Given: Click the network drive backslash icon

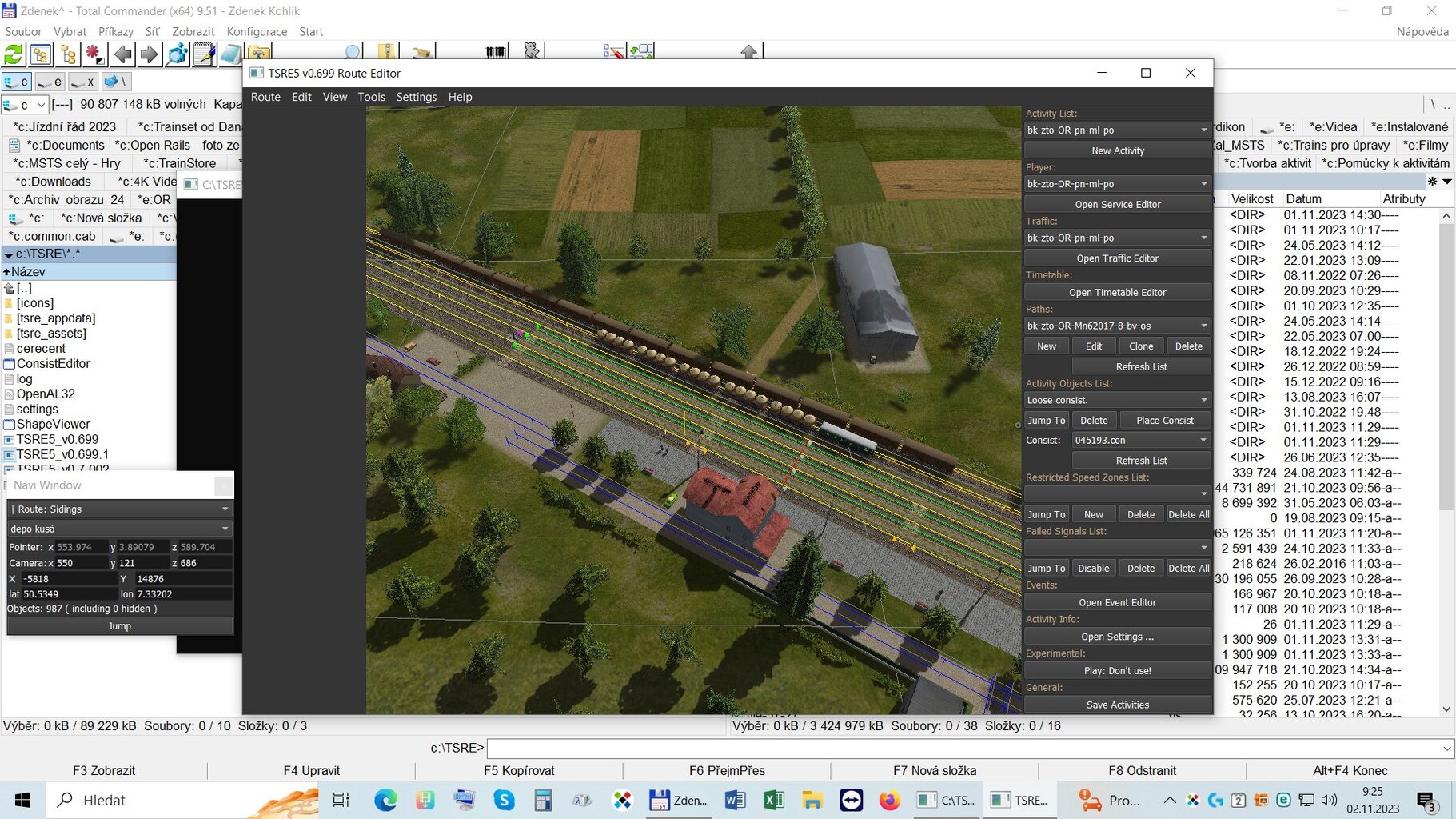Looking at the screenshot, I should click(x=115, y=82).
